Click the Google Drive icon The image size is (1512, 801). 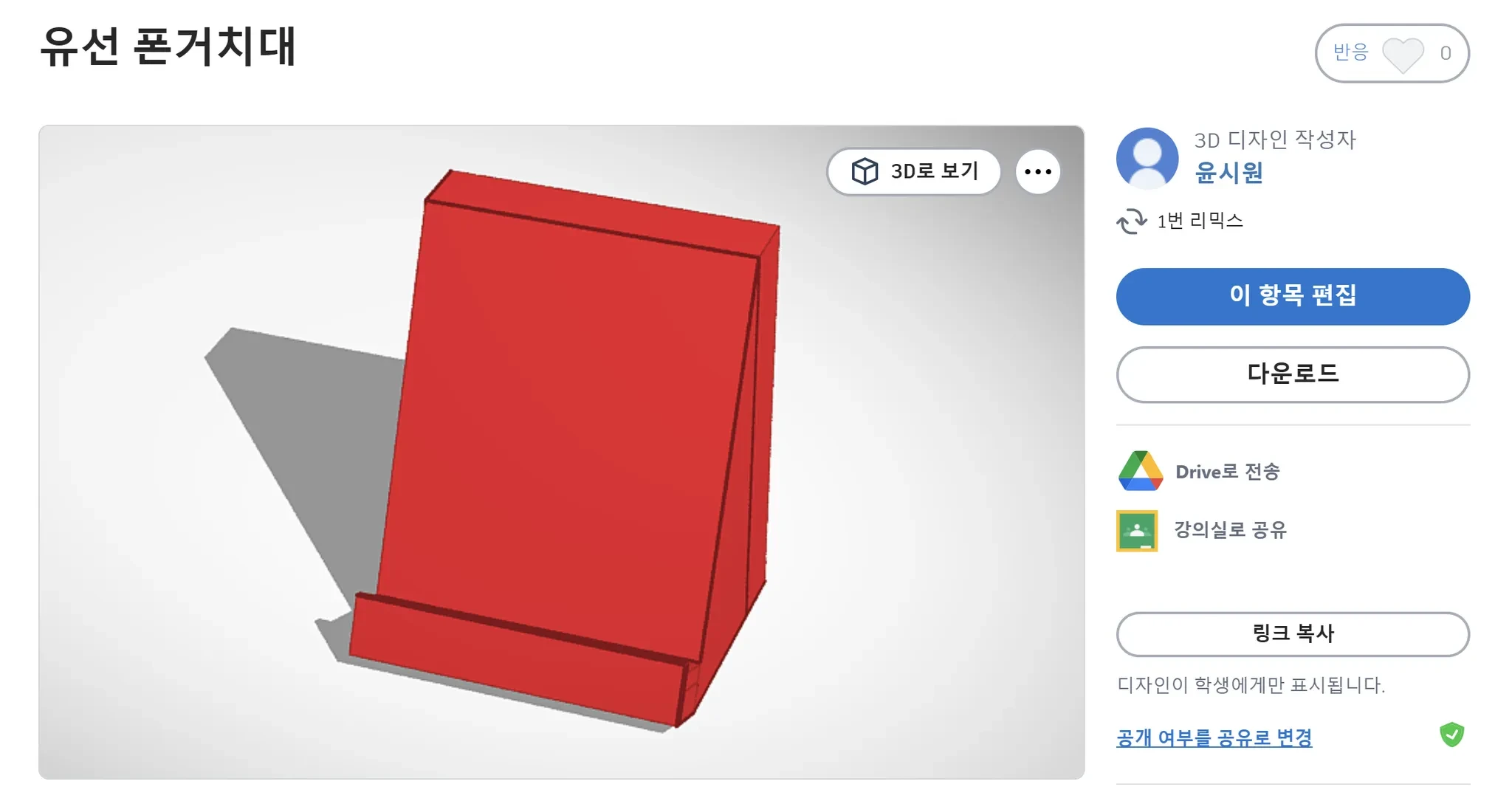pyautogui.click(x=1140, y=471)
